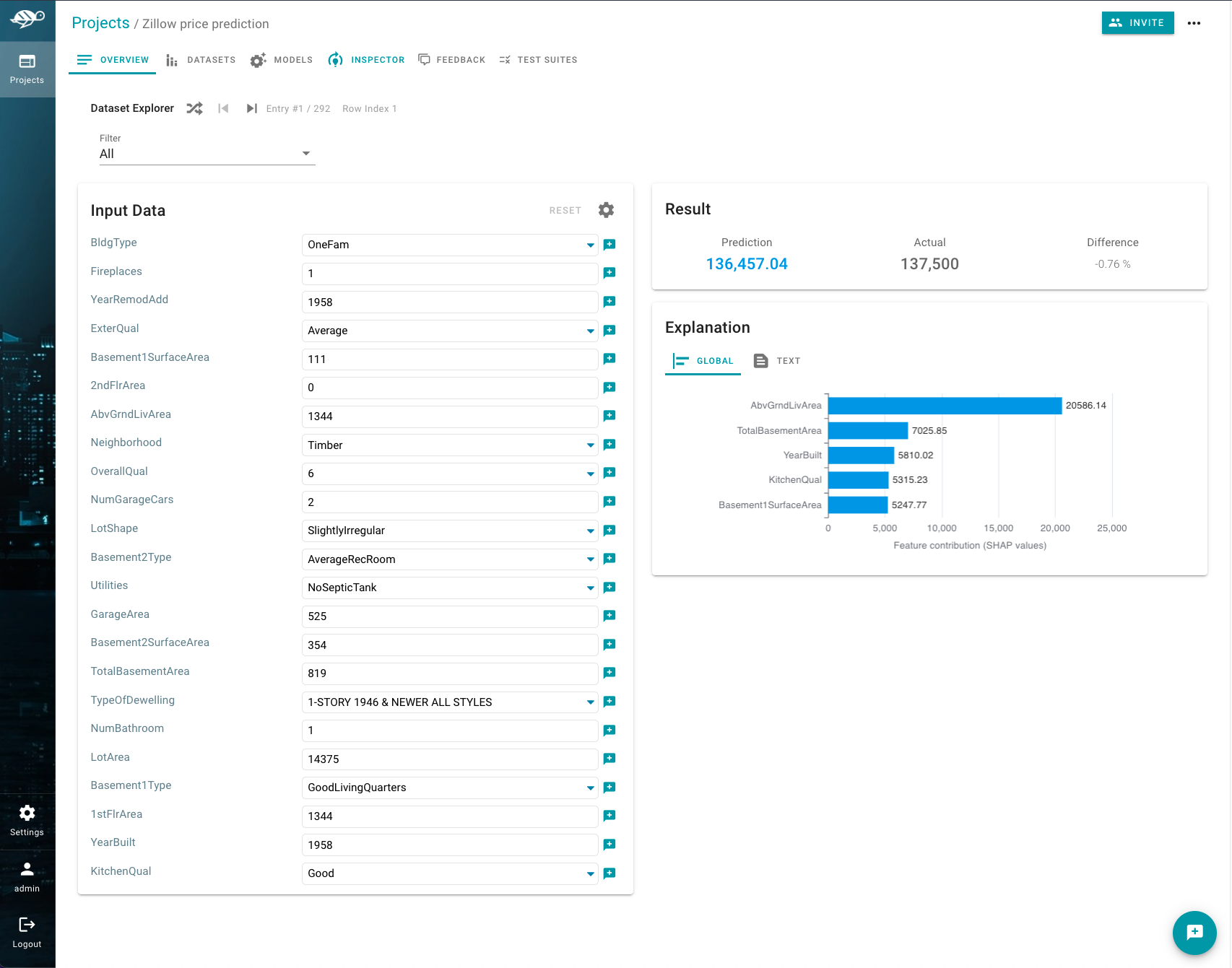This screenshot has height=968, width=1232.
Task: Click the Invite button
Action: [1137, 23]
